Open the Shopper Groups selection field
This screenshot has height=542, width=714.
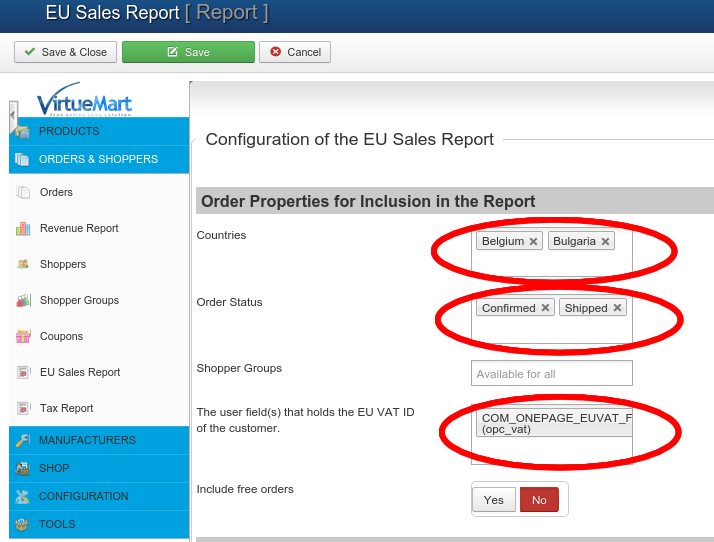(551, 374)
